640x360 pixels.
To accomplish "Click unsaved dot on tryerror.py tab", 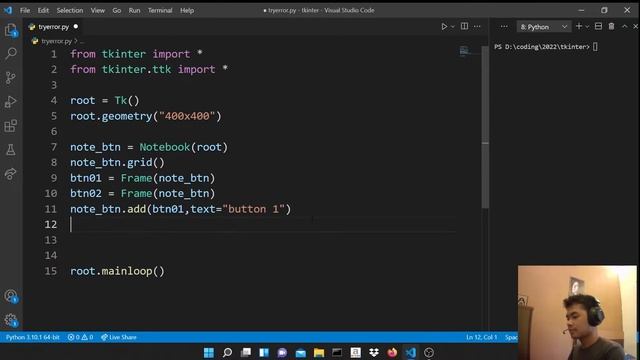I will point(76,27).
